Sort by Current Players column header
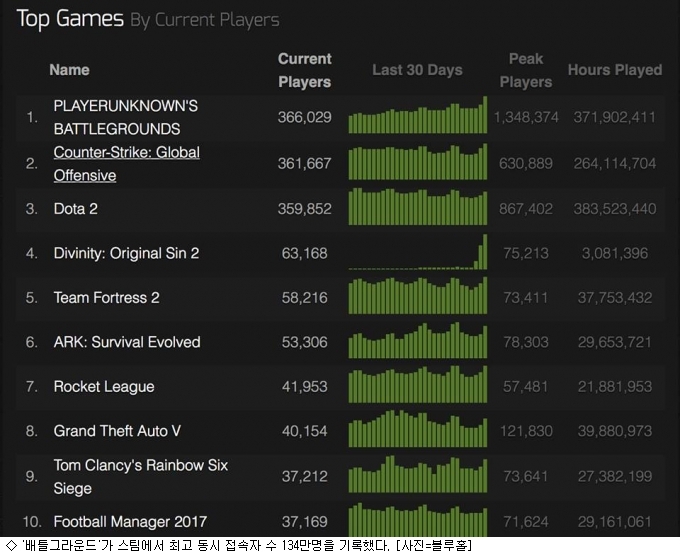680x557 pixels. [304, 70]
